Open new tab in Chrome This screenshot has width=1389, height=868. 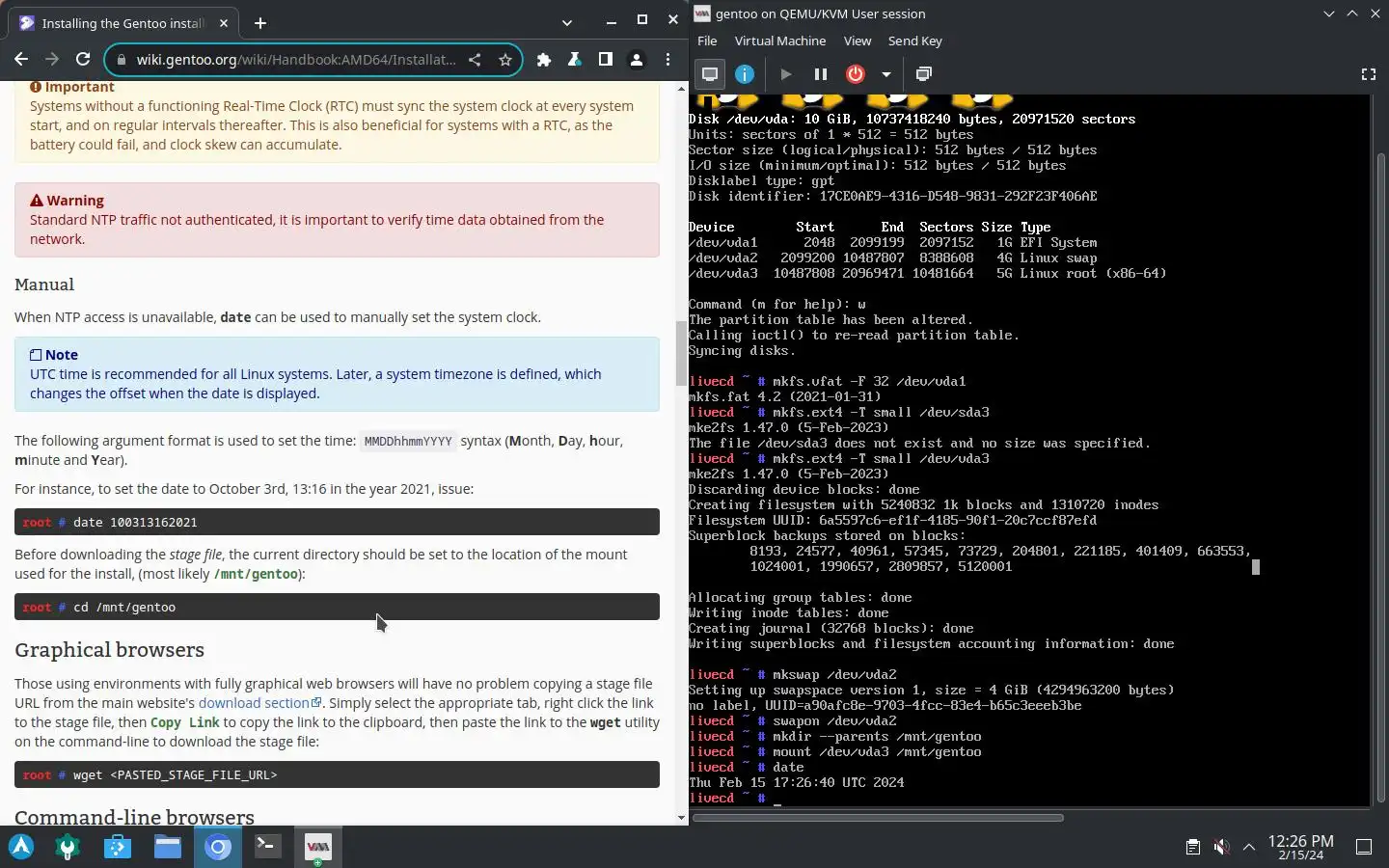pos(260,22)
